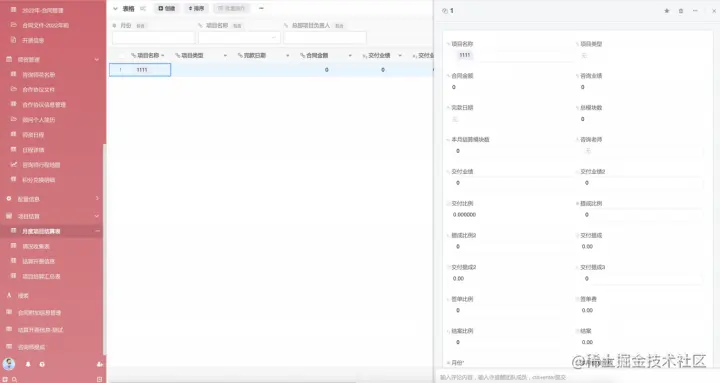Collapse the 项目结算 section chevron
The width and height of the screenshot is (720, 383).
coord(96,216)
